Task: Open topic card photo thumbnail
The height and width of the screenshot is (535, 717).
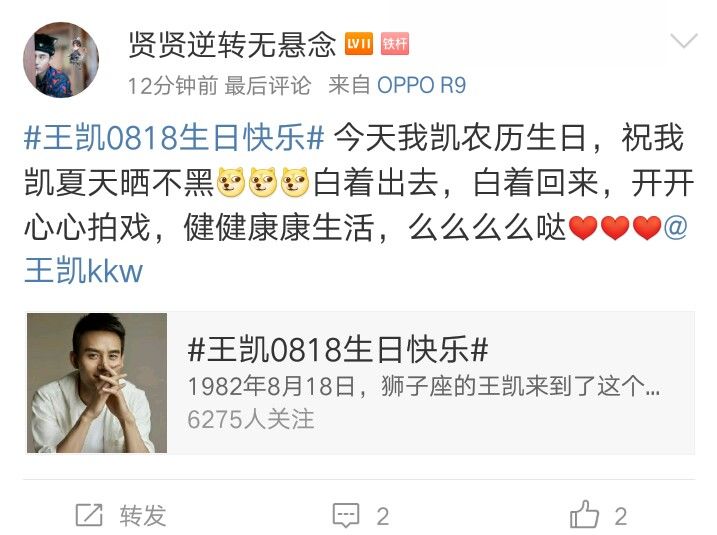Action: [97, 383]
